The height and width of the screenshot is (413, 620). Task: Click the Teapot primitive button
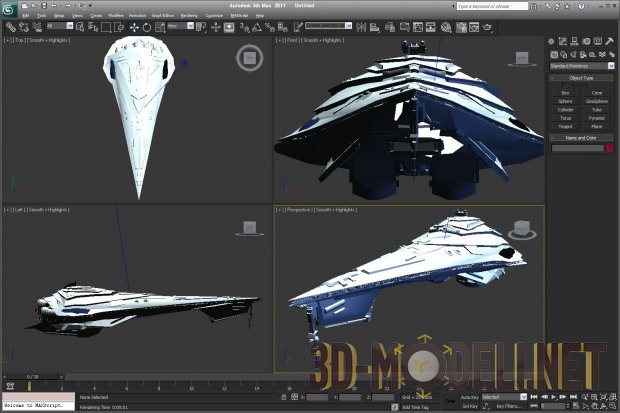[566, 125]
